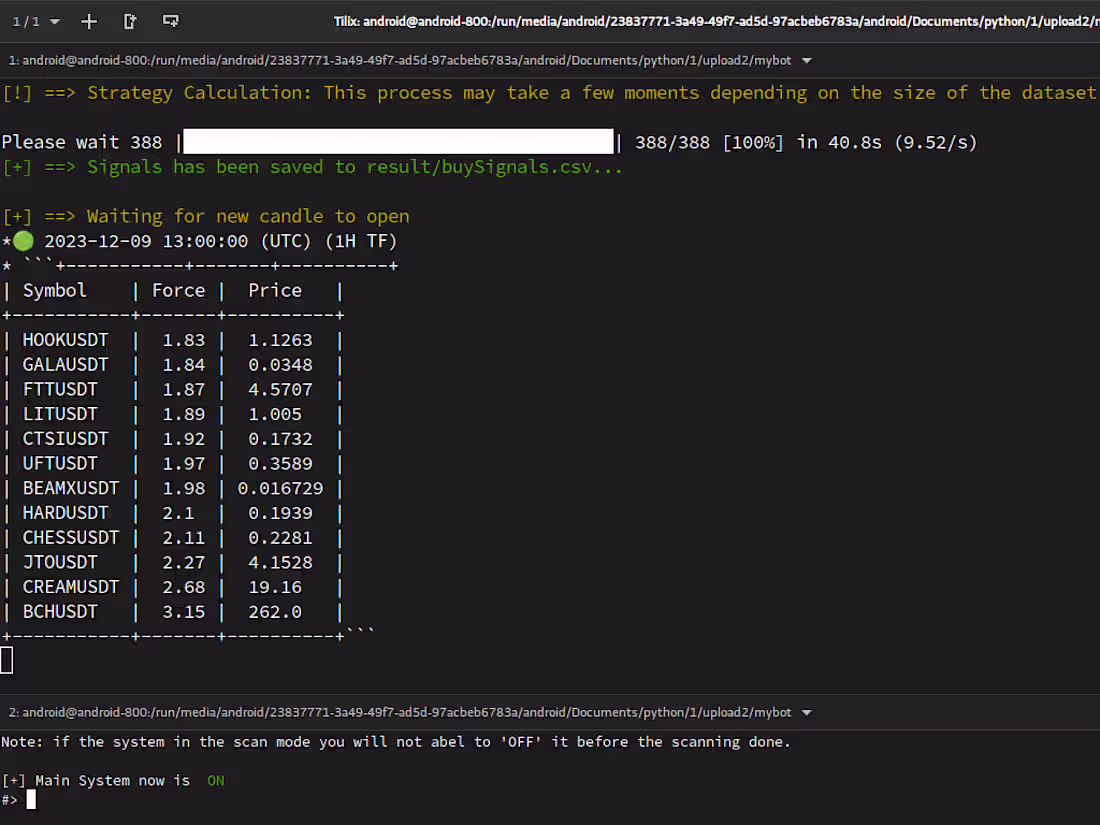Screen dimensions: 1100x825
Task: Select the HOOKUSDT symbol text
Action: (66, 339)
